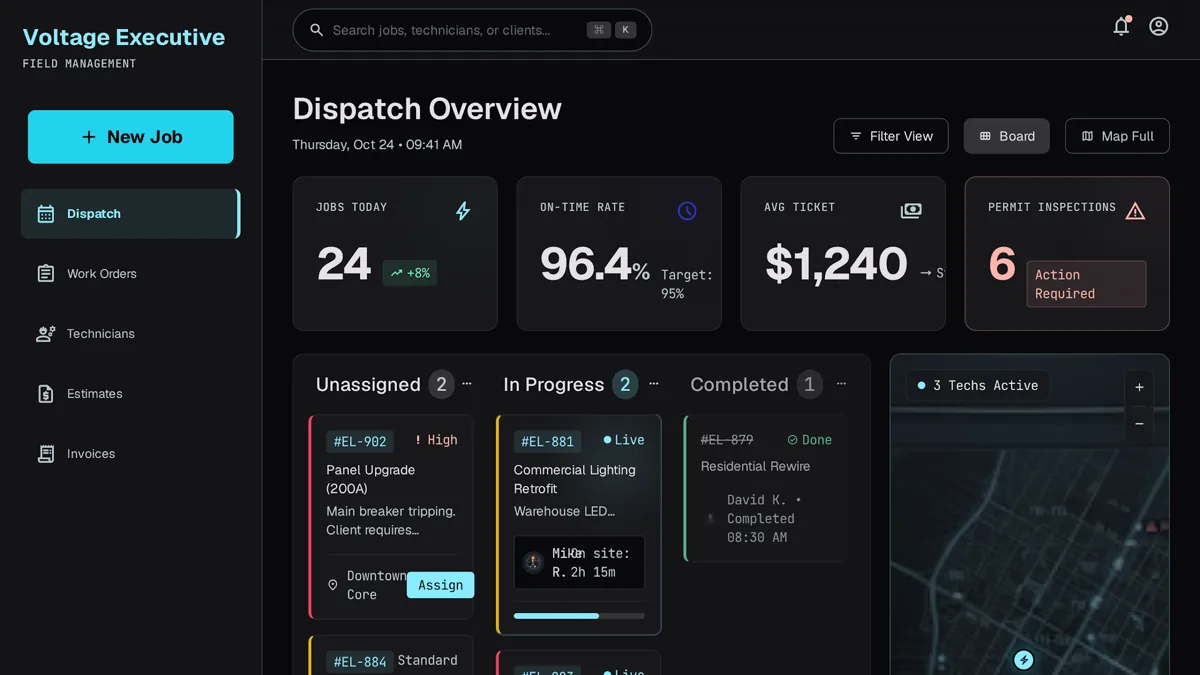Open Completed column options menu
This screenshot has width=1200, height=675.
coord(841,384)
